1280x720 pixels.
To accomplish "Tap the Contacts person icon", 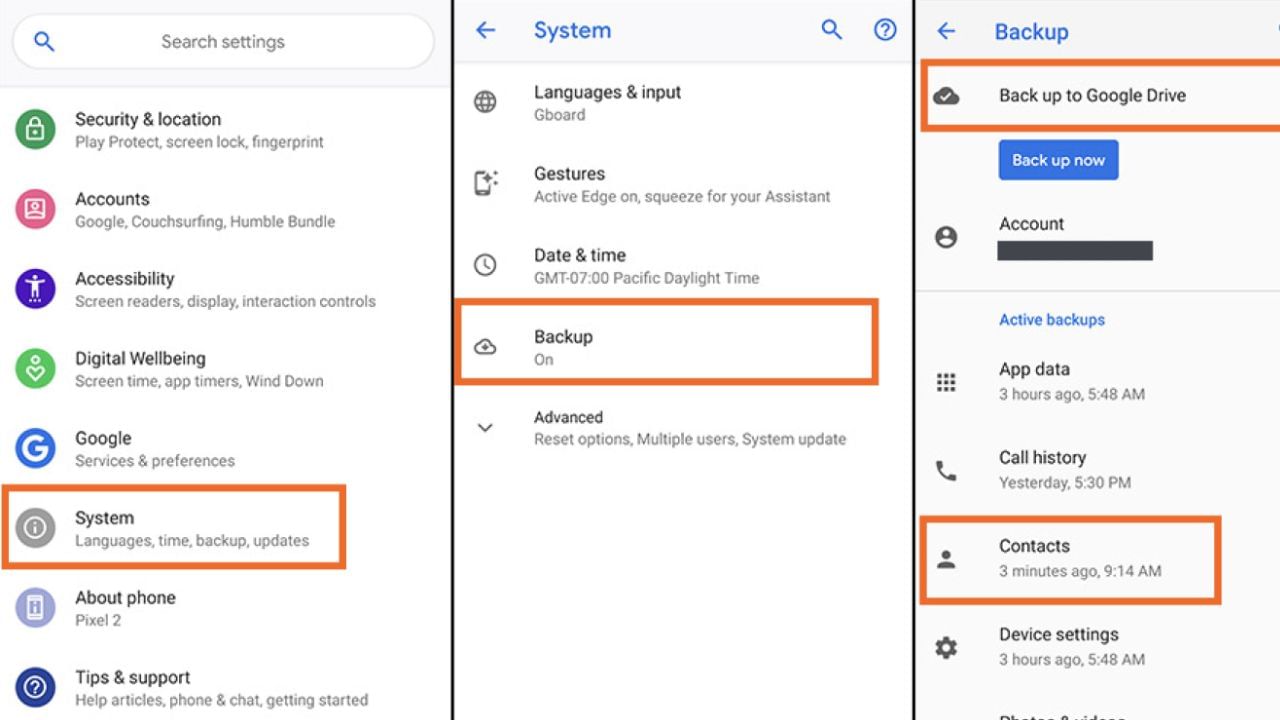I will 946,560.
